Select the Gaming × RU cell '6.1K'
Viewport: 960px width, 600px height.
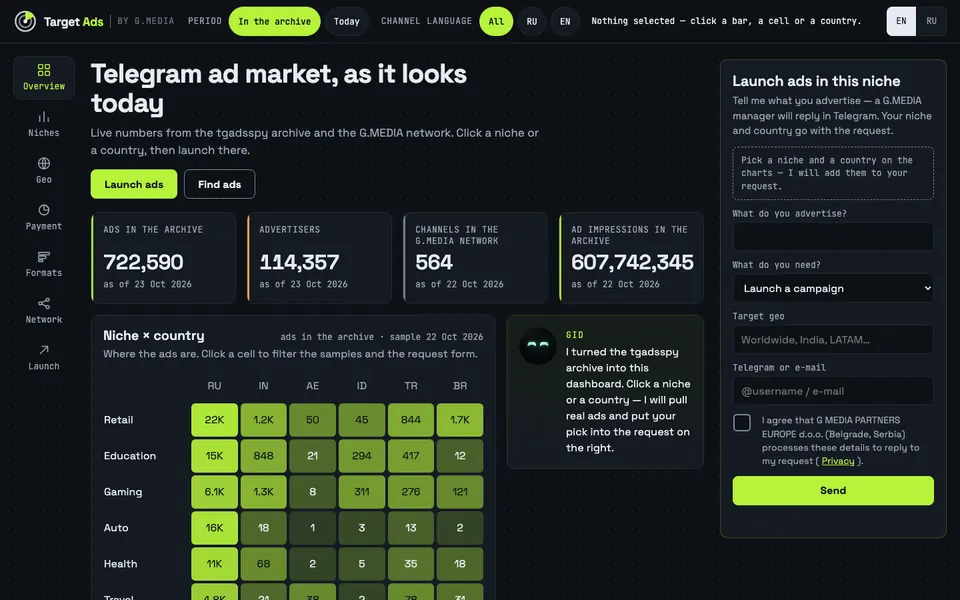214,492
